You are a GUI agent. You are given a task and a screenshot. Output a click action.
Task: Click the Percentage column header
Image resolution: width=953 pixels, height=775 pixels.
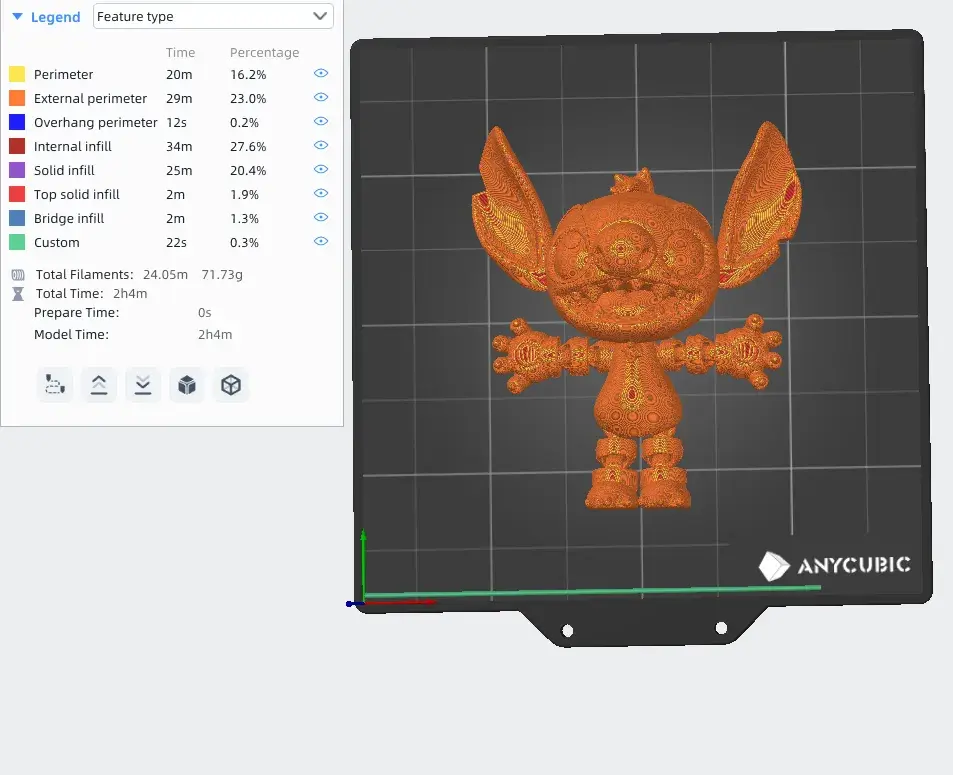[x=264, y=52]
